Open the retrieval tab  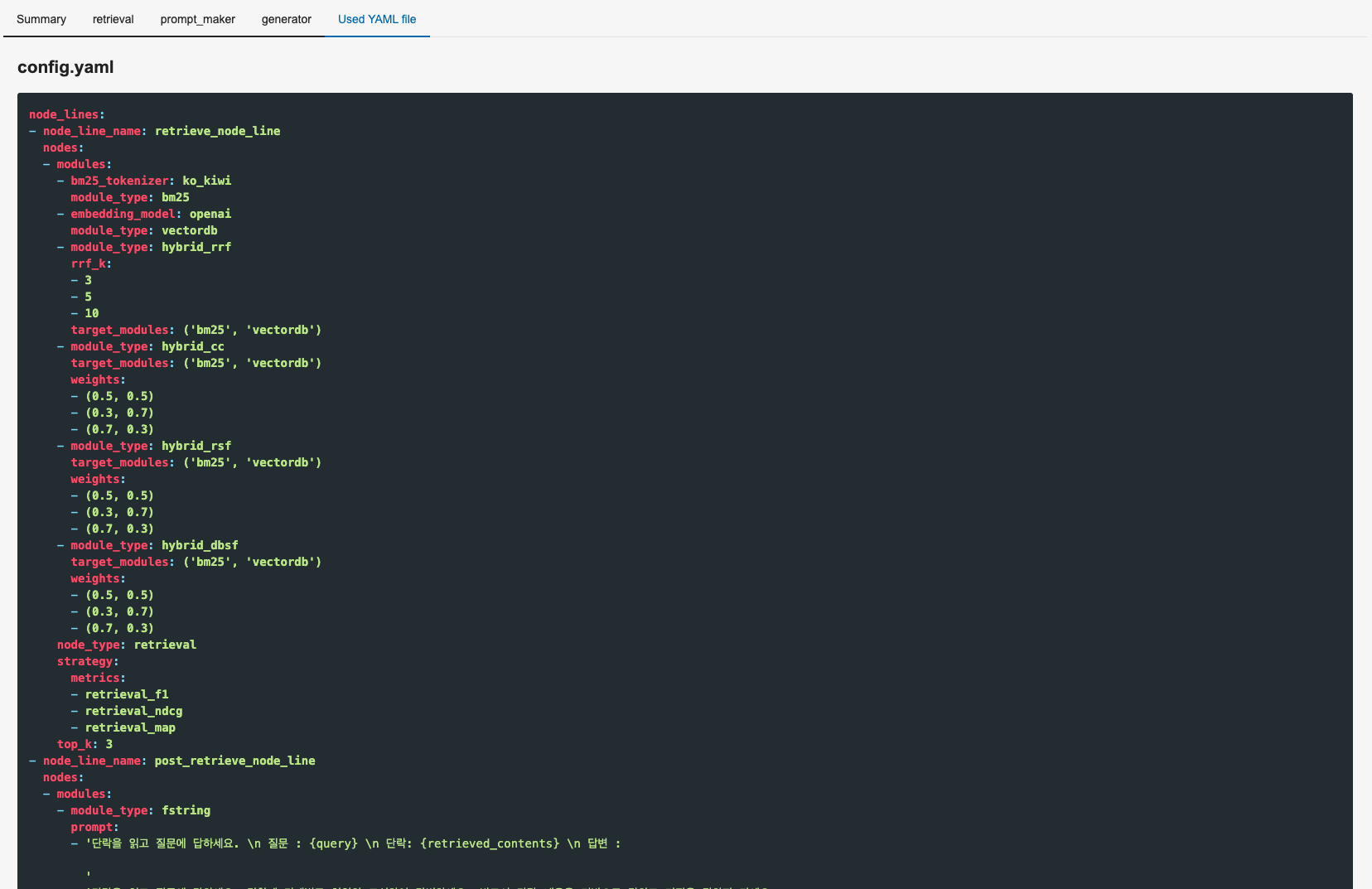[x=114, y=19]
